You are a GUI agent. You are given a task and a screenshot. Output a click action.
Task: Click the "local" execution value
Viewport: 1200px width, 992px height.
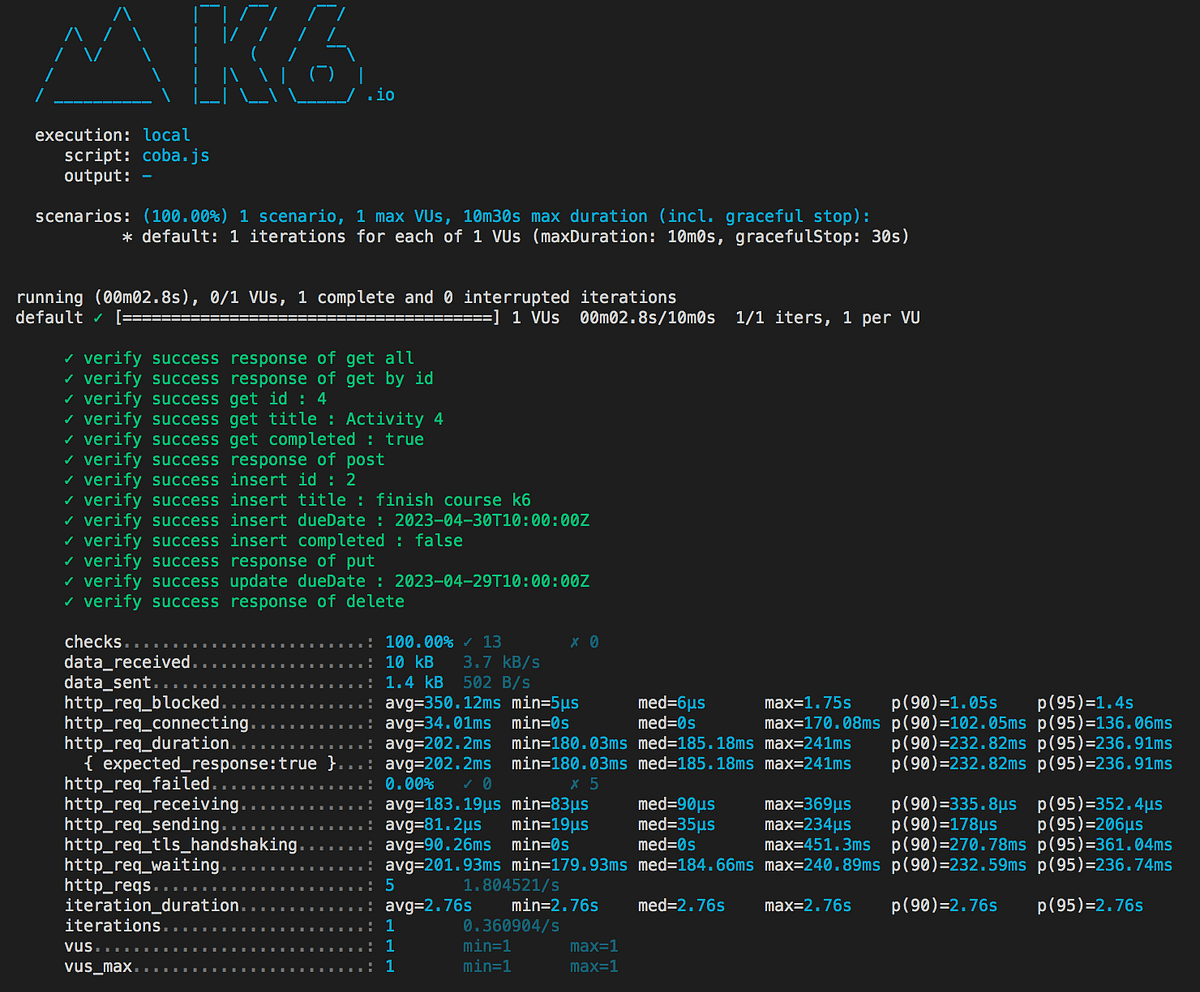(x=166, y=135)
